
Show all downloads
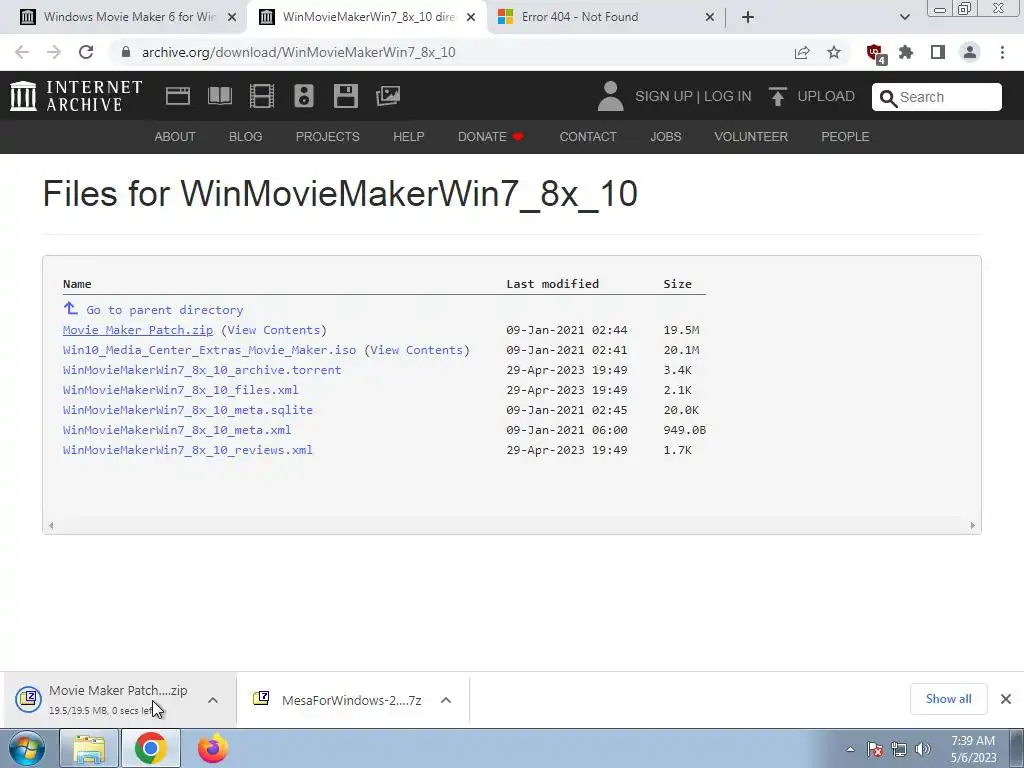pos(948,699)
